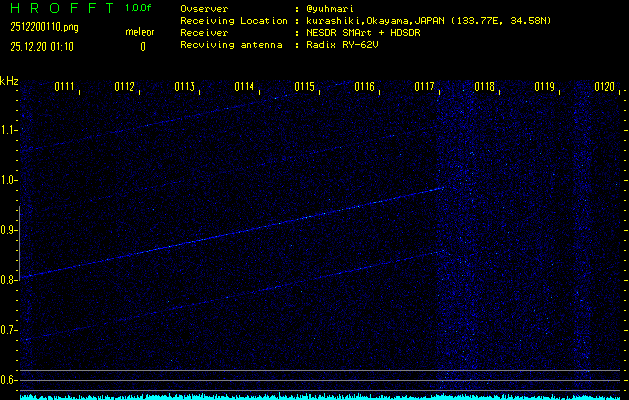Click the kHz axis unit label
This screenshot has height=400, width=629.
(x=9, y=81)
